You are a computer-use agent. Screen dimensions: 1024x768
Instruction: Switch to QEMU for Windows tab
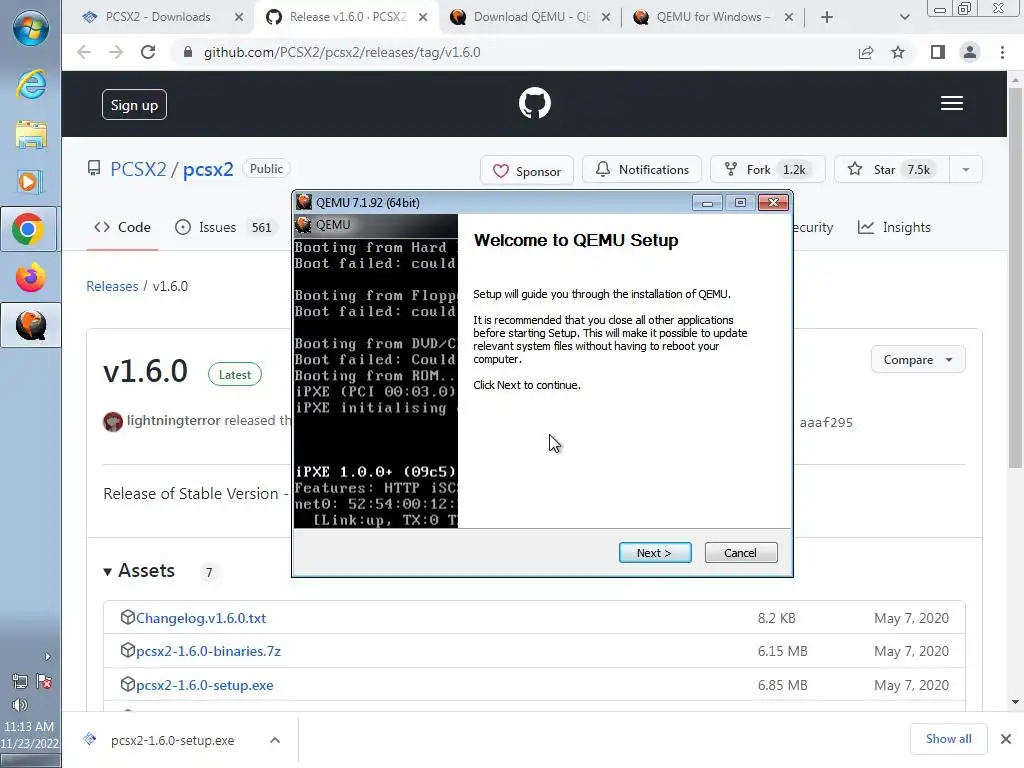[x=714, y=17]
